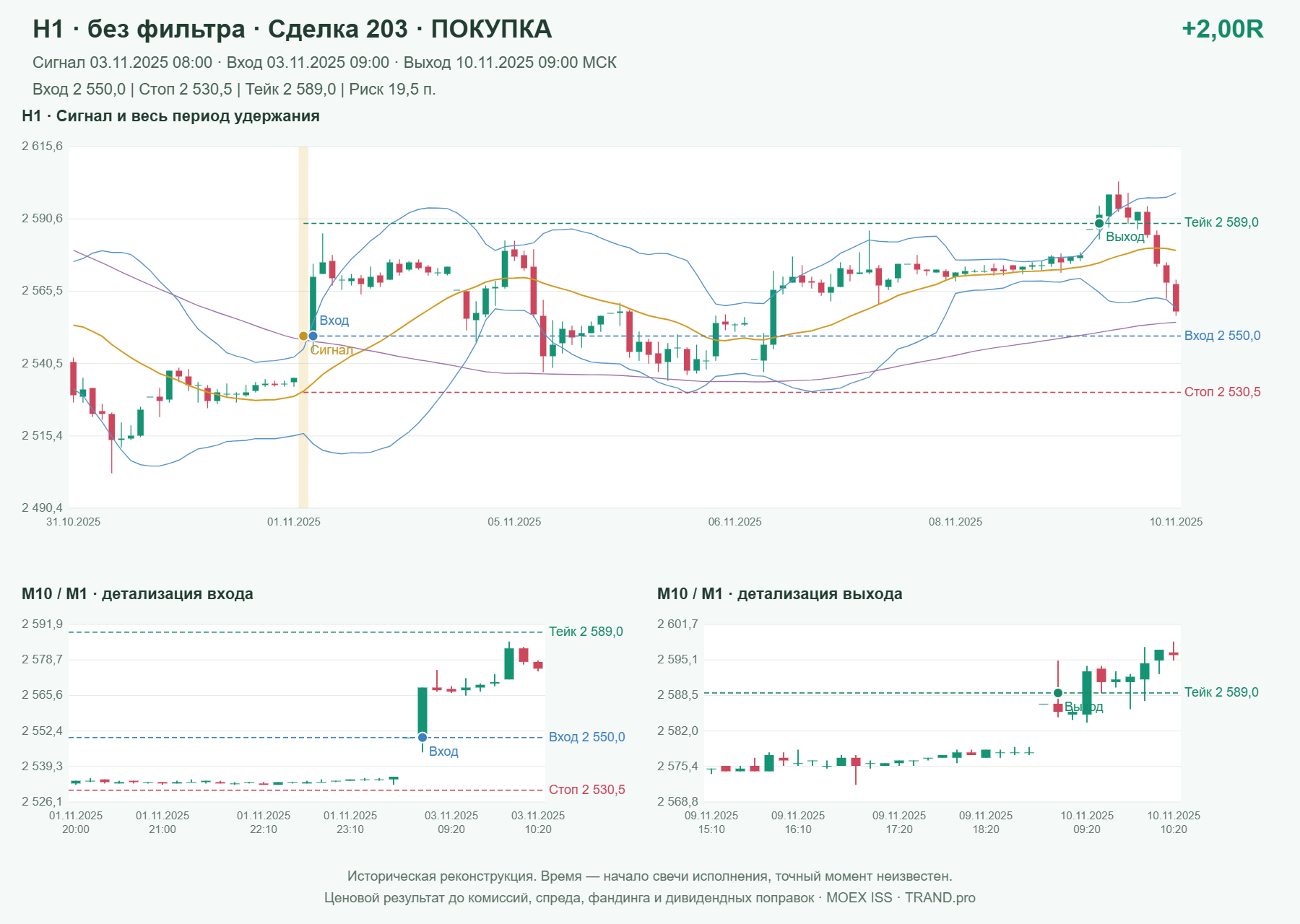Click the 2 591,9 label on entry chart
Viewport: 1300px width, 924px height.
pos(42,624)
